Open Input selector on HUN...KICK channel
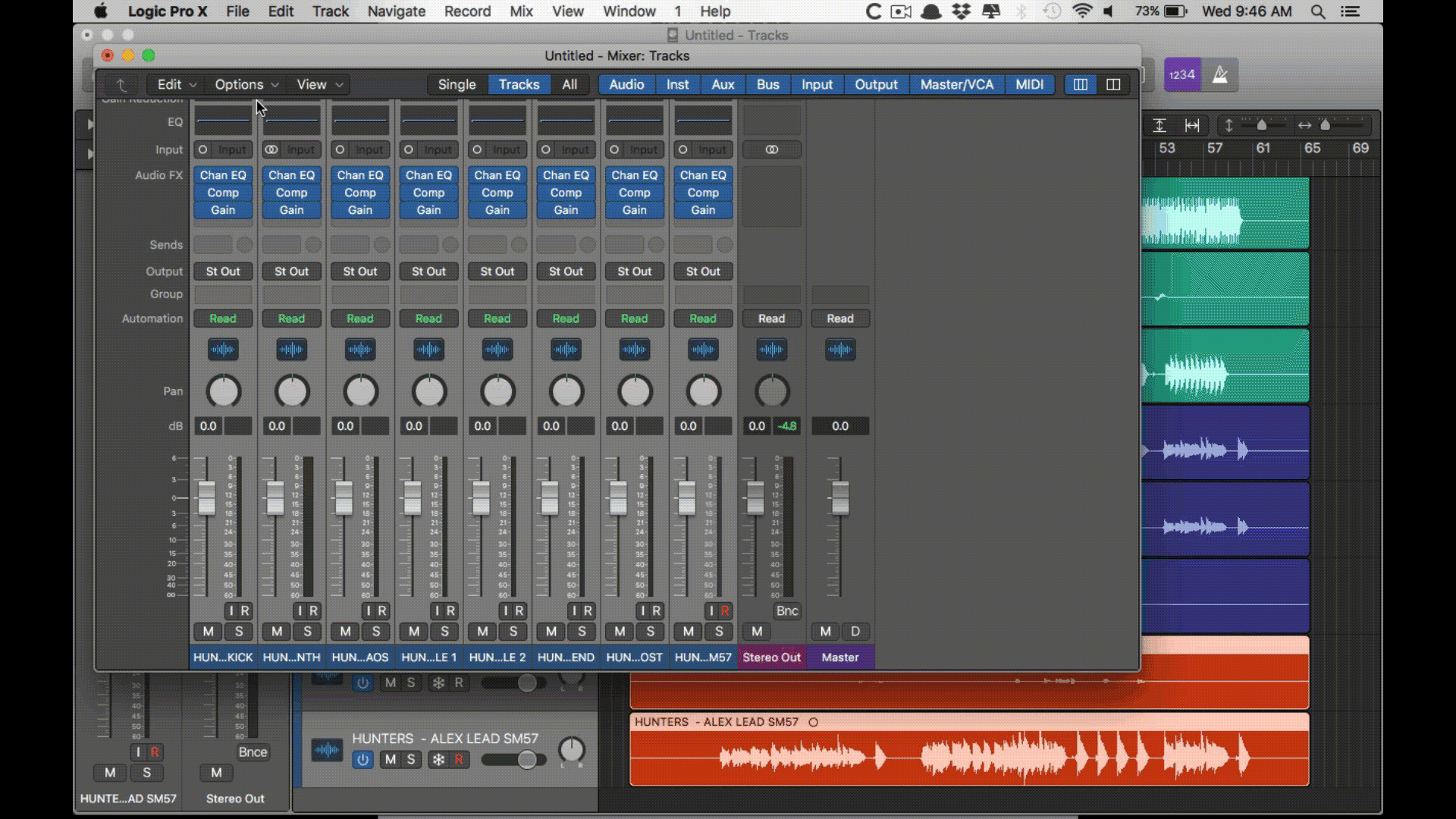 tap(231, 149)
